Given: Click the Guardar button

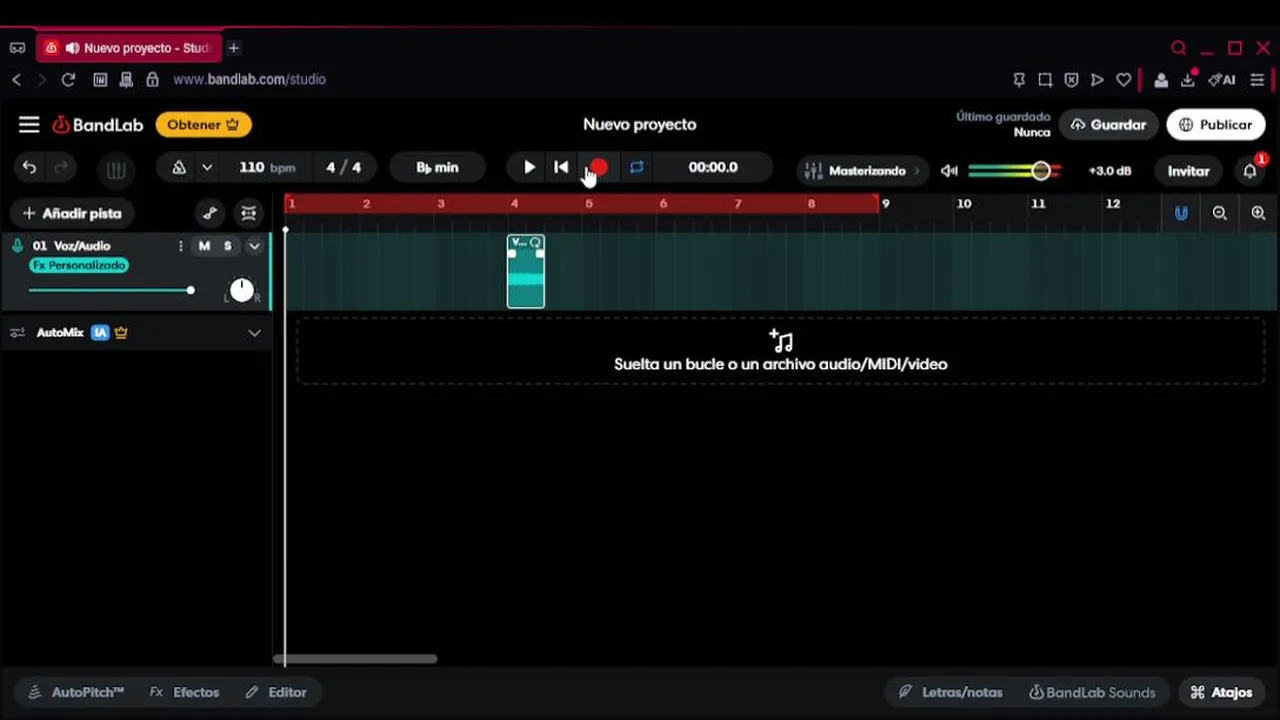Looking at the screenshot, I should (x=1108, y=125).
